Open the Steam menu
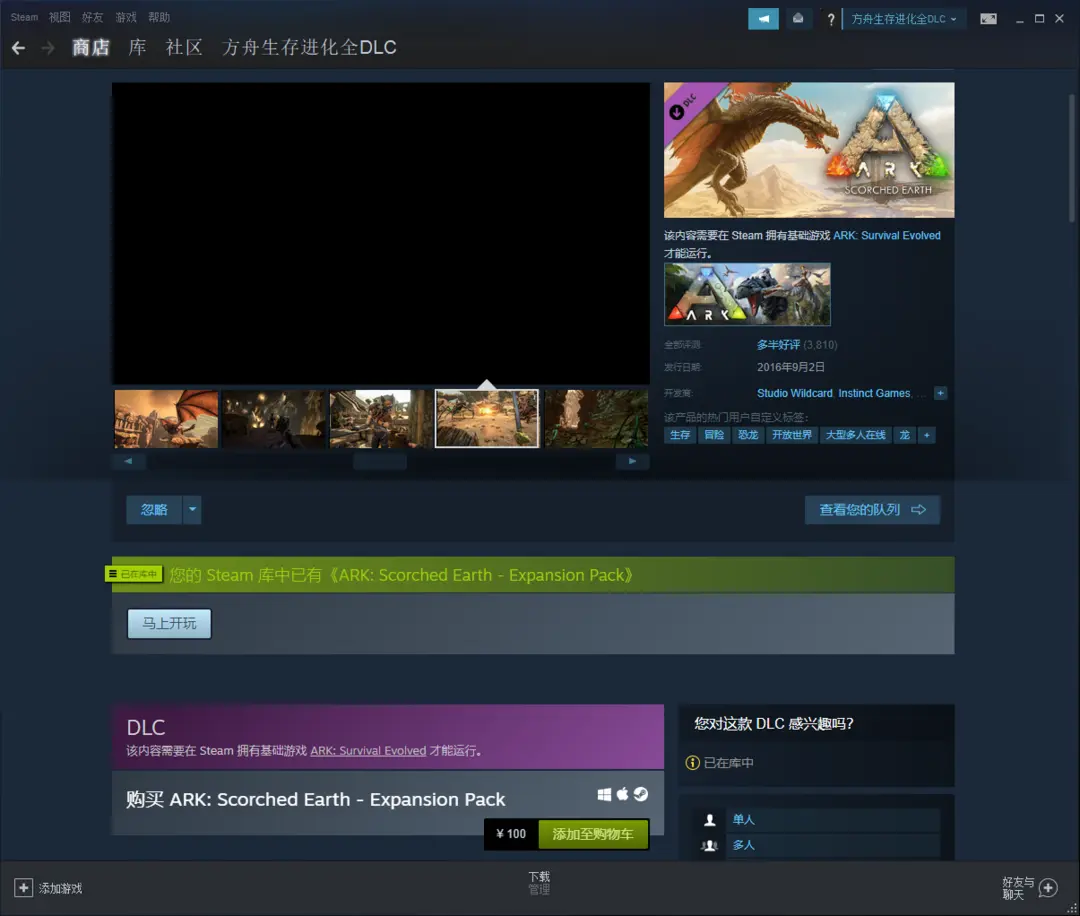1080x916 pixels. tap(24, 17)
